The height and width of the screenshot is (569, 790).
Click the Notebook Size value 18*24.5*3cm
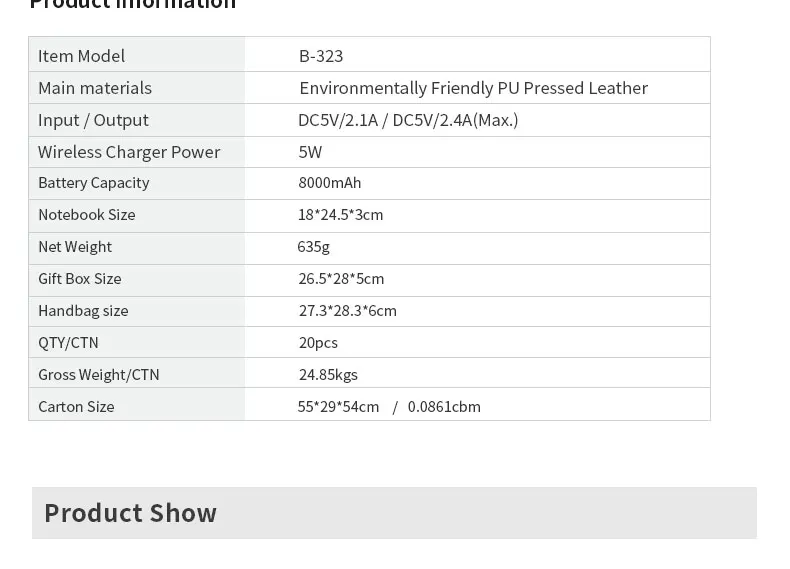click(x=340, y=215)
